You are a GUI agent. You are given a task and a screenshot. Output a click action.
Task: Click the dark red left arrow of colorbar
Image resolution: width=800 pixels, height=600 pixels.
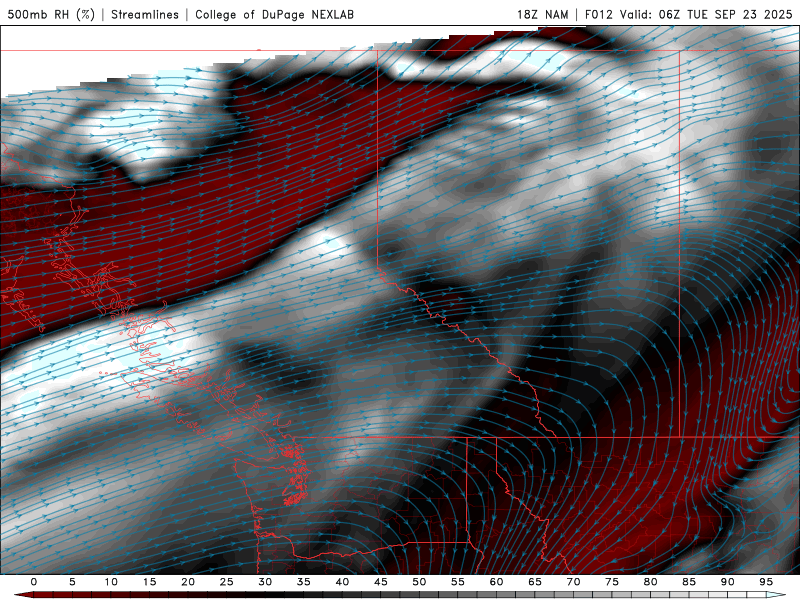23,595
